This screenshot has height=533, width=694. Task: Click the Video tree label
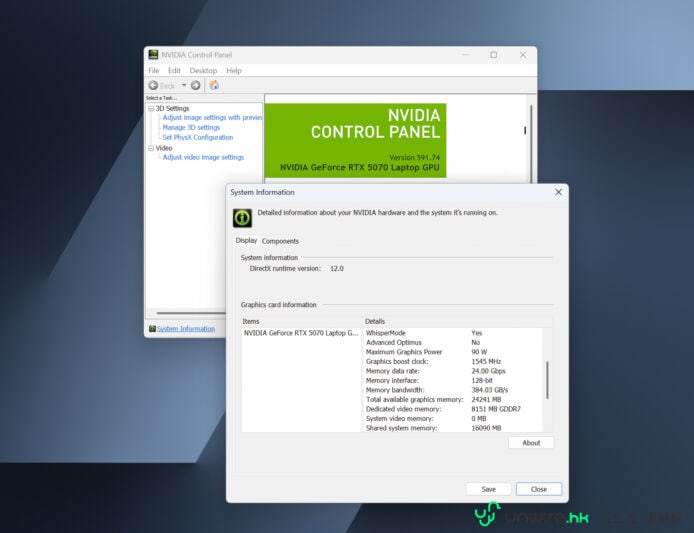[x=164, y=148]
